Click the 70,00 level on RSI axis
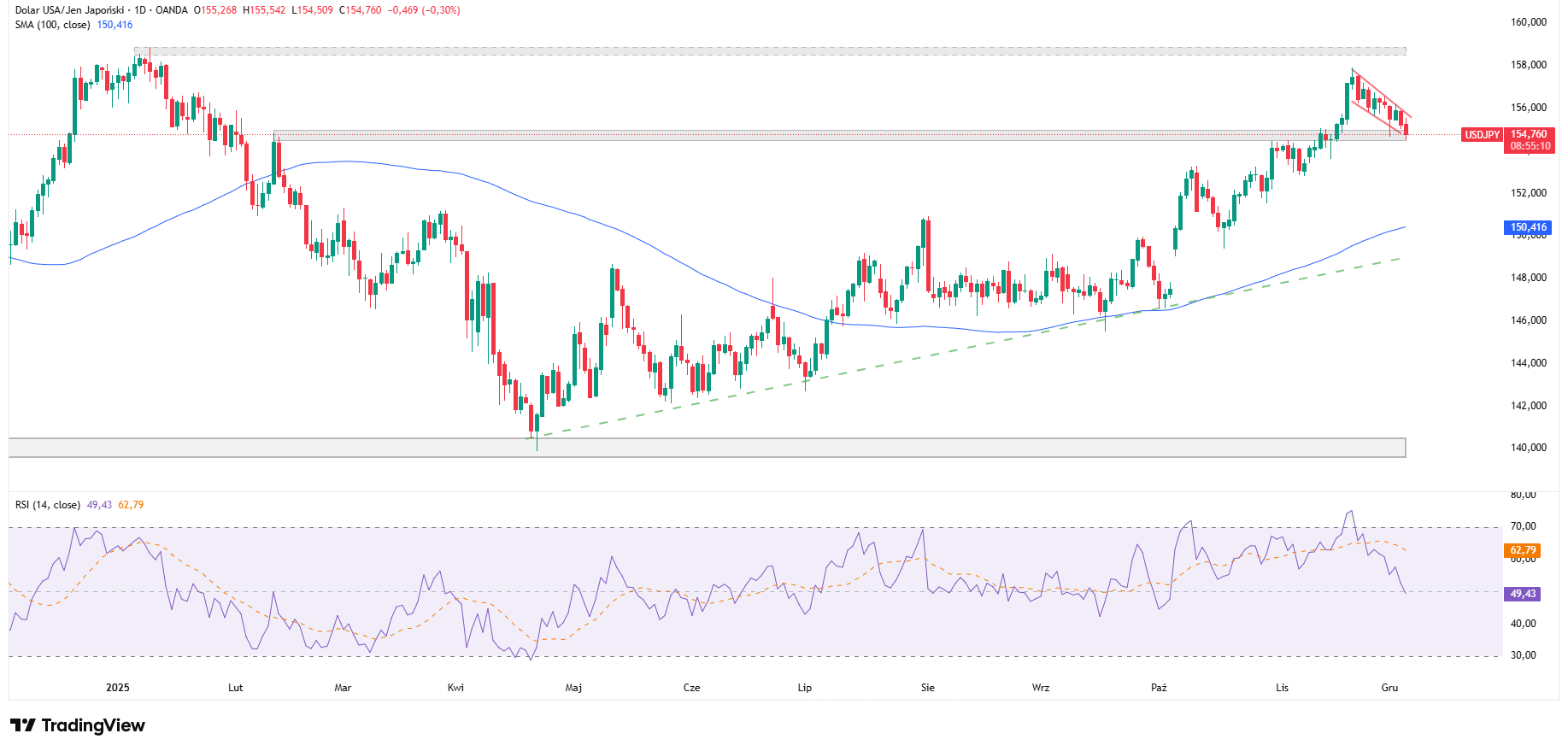1568x751 pixels. pyautogui.click(x=1524, y=526)
